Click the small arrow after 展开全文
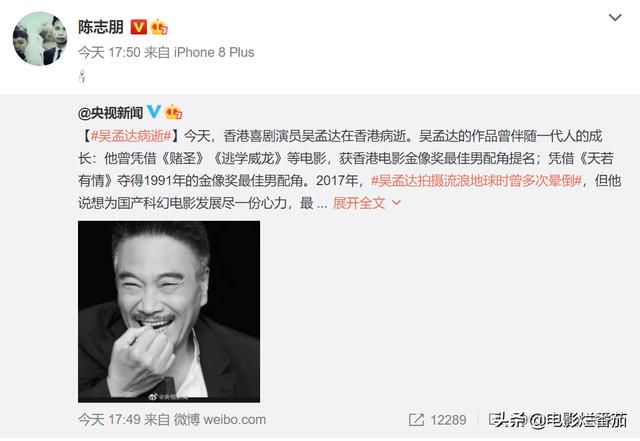Viewport: 640px width, 441px height. point(396,203)
